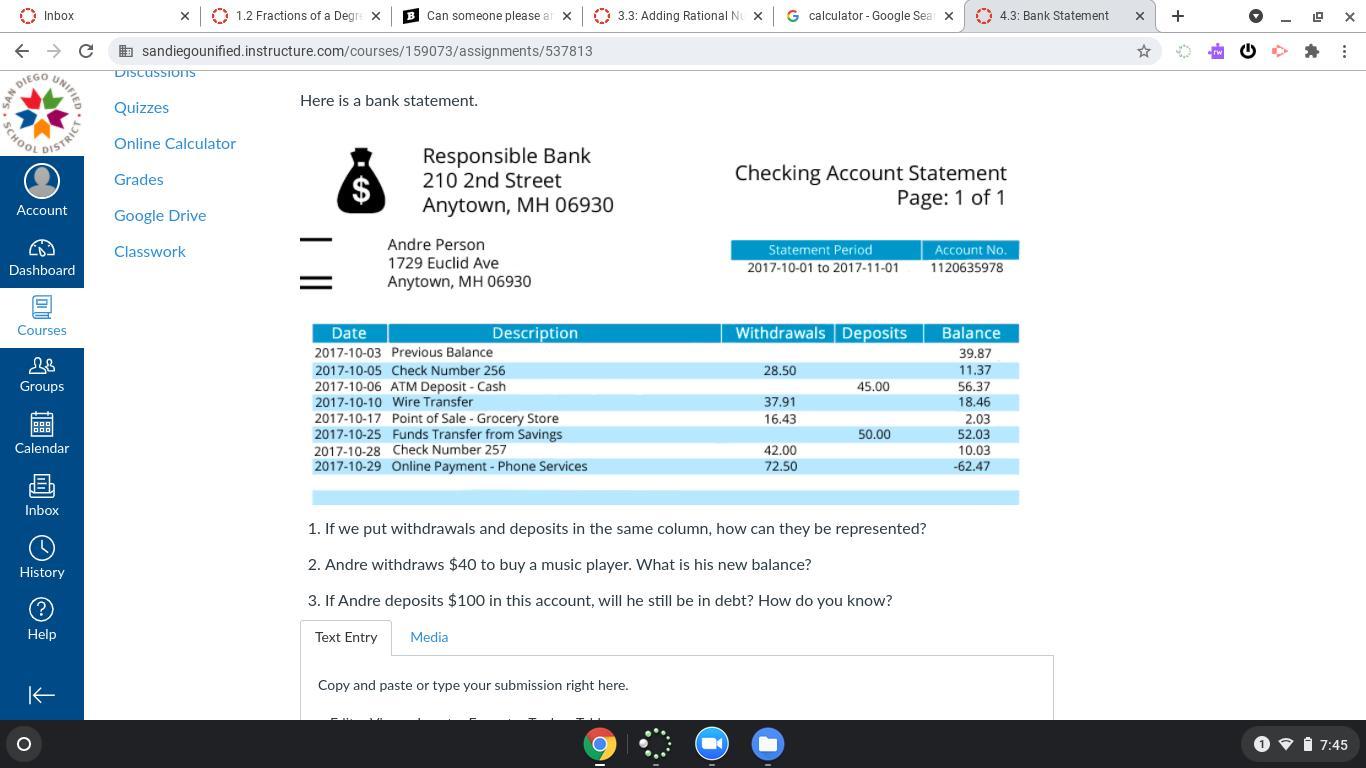Close the Inbox browser tab
This screenshot has width=1366, height=768.
coord(185,16)
